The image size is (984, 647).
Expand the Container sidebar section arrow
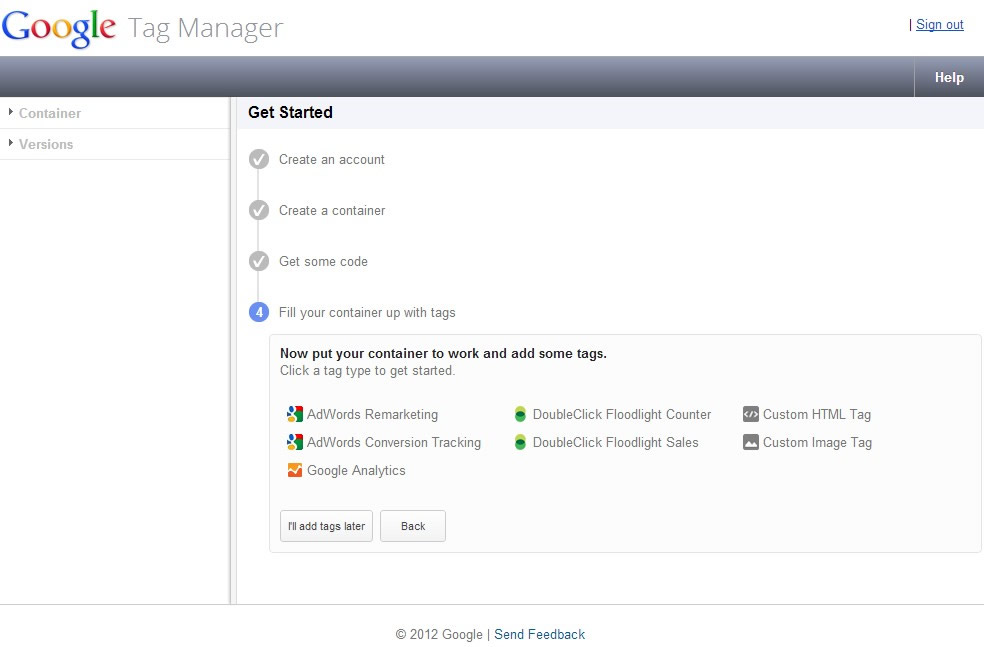click(x=11, y=112)
